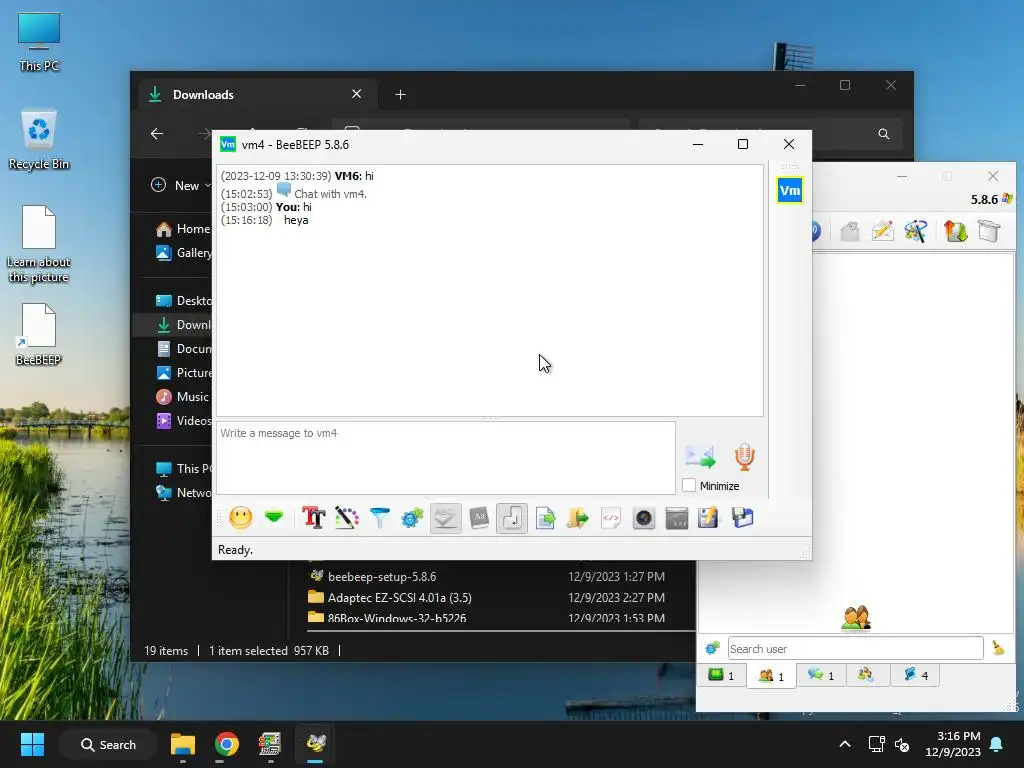
Task: Click the Search user field
Action: [856, 648]
